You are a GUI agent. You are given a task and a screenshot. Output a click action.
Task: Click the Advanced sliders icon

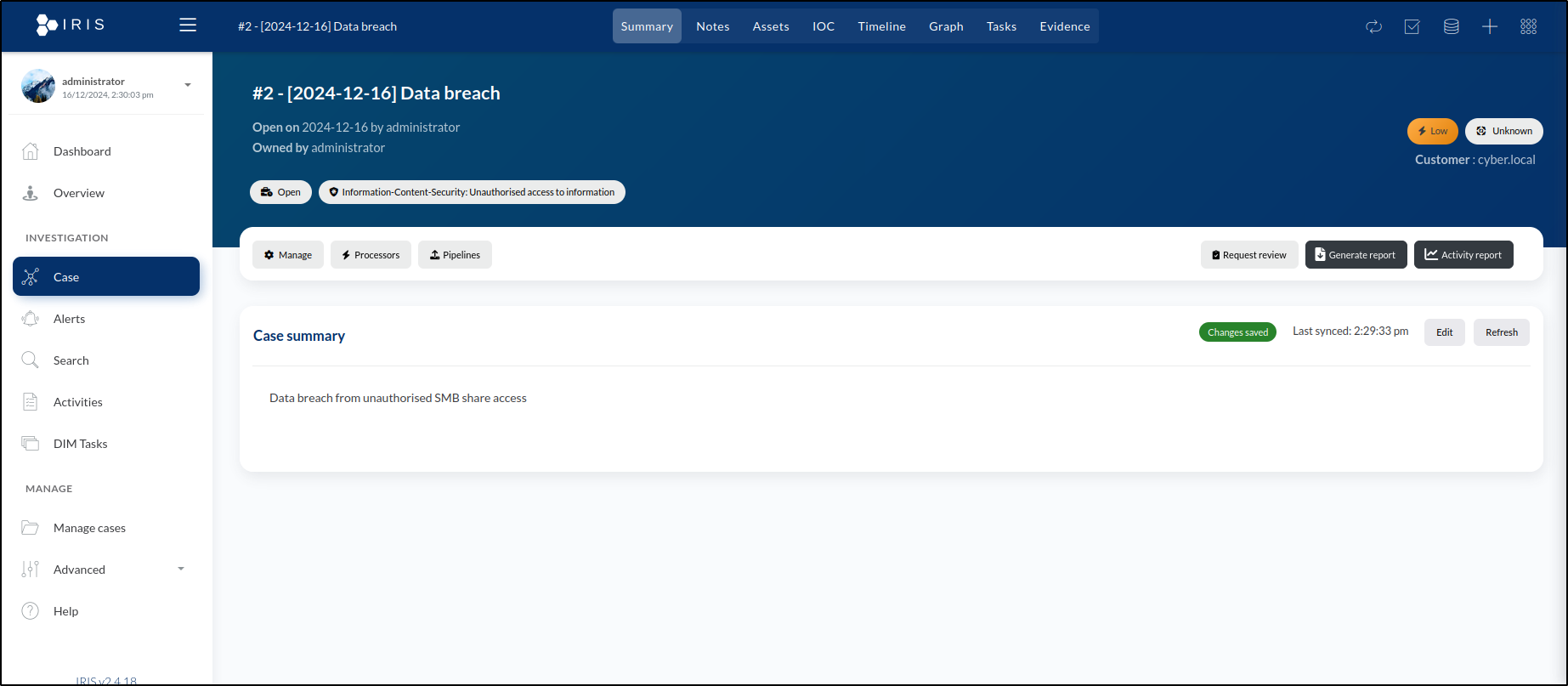tap(31, 570)
